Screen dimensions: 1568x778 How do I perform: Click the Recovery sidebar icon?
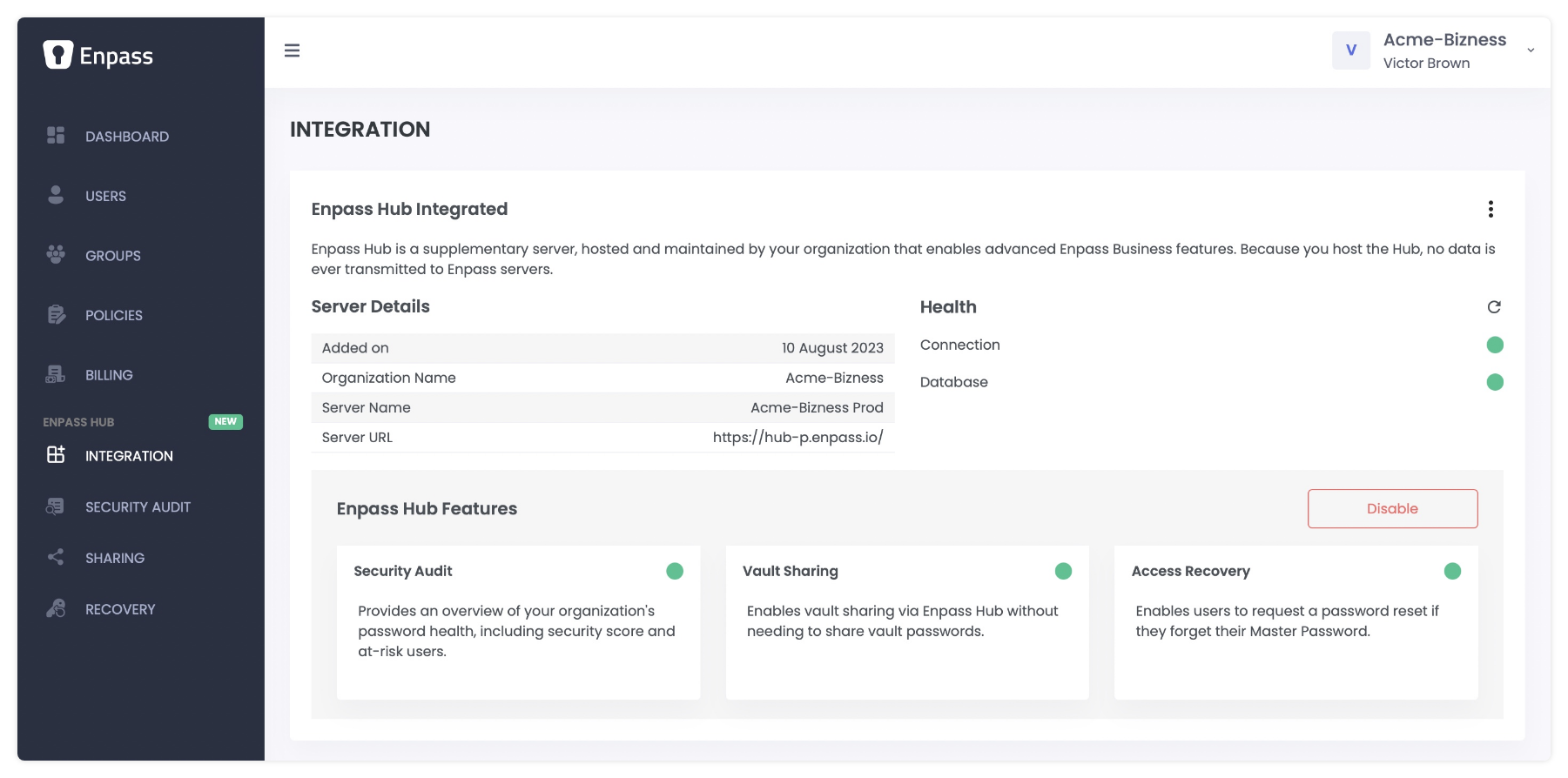[56, 608]
